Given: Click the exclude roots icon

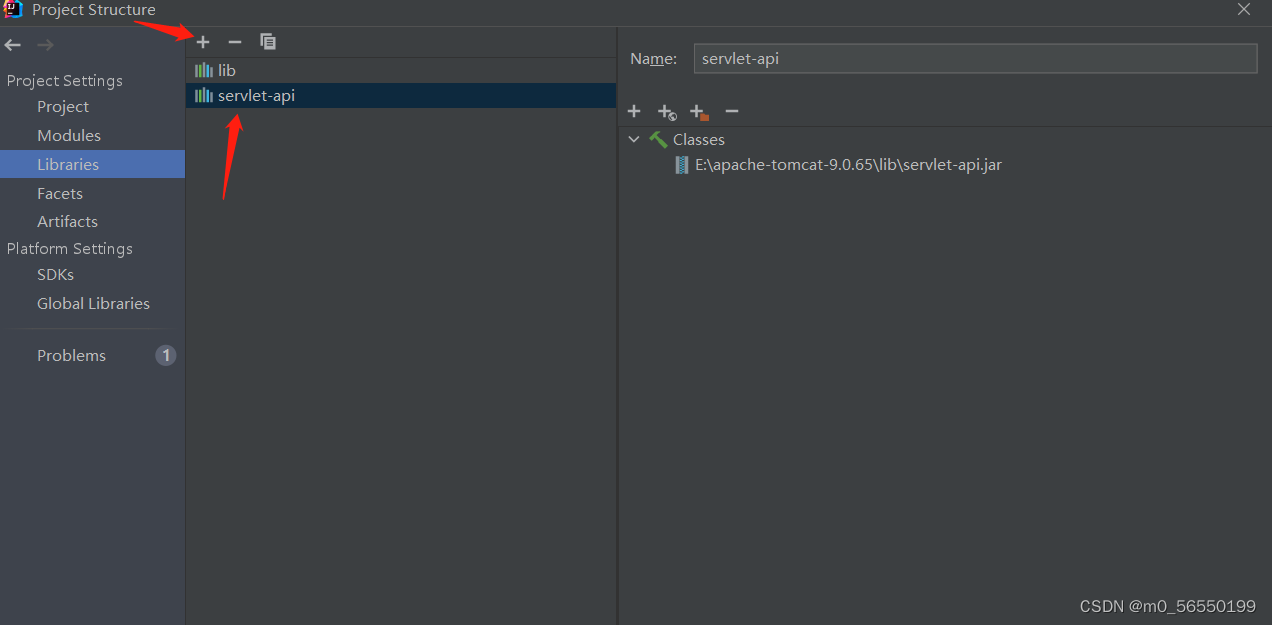Looking at the screenshot, I should [x=699, y=112].
